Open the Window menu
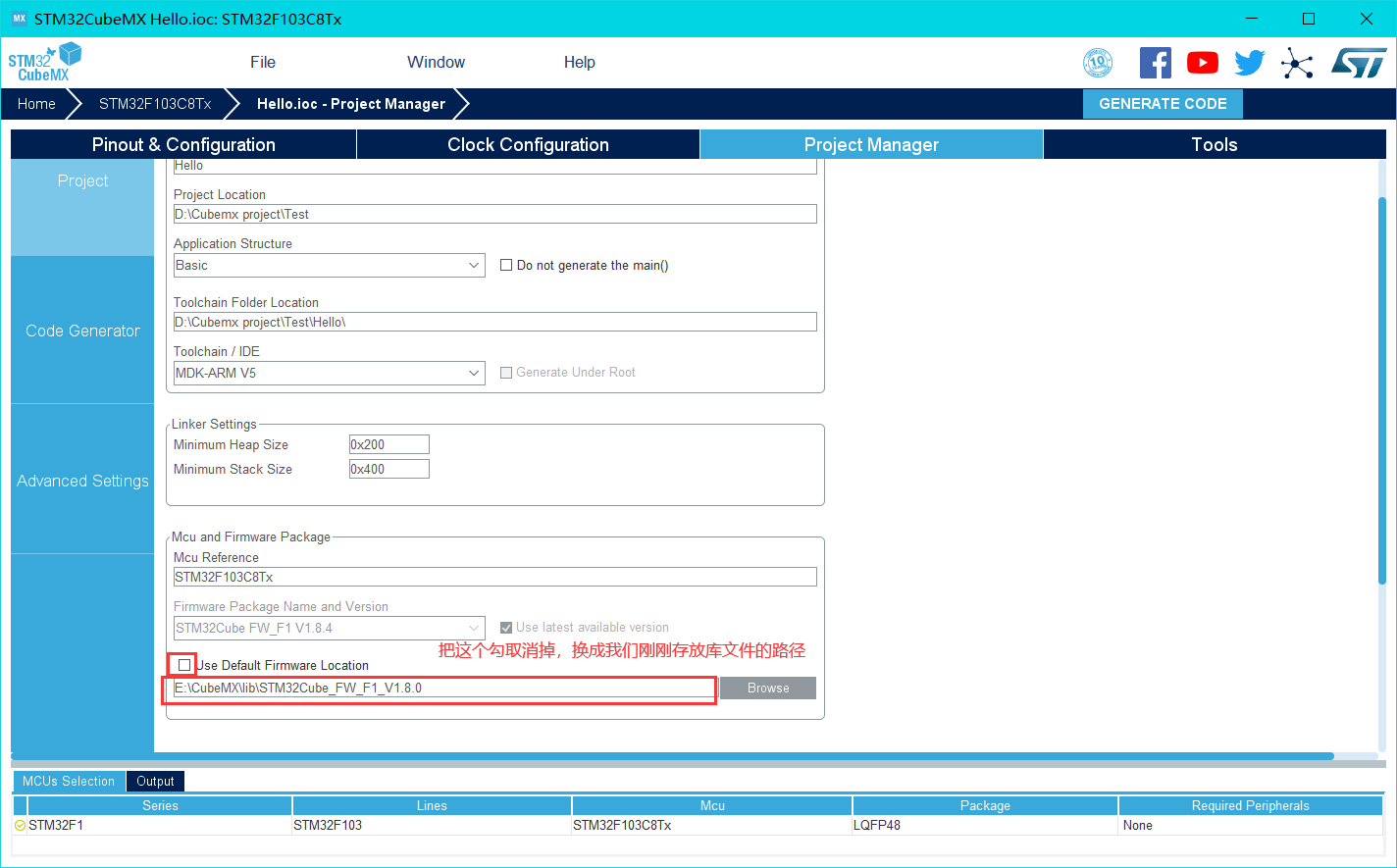Screen dimensions: 1397x868 [x=436, y=62]
